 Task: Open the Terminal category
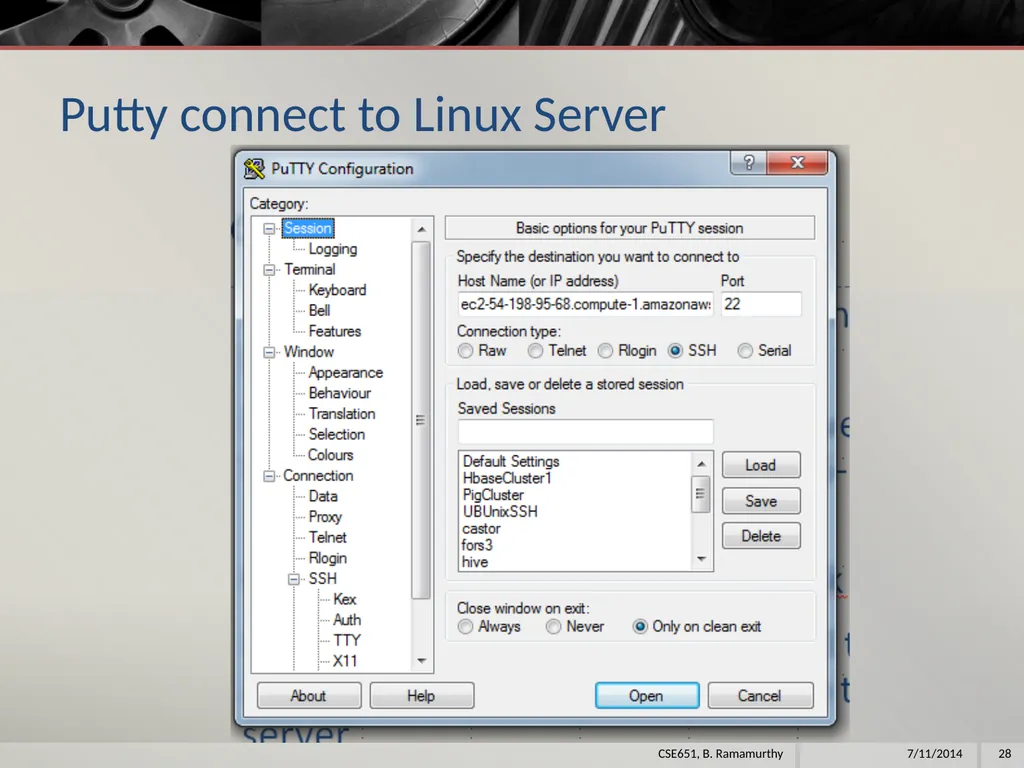[x=310, y=269]
